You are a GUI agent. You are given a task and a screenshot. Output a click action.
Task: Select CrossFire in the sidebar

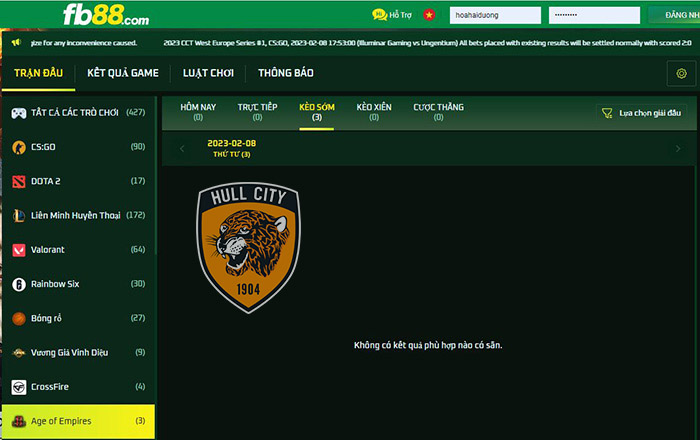pos(79,387)
